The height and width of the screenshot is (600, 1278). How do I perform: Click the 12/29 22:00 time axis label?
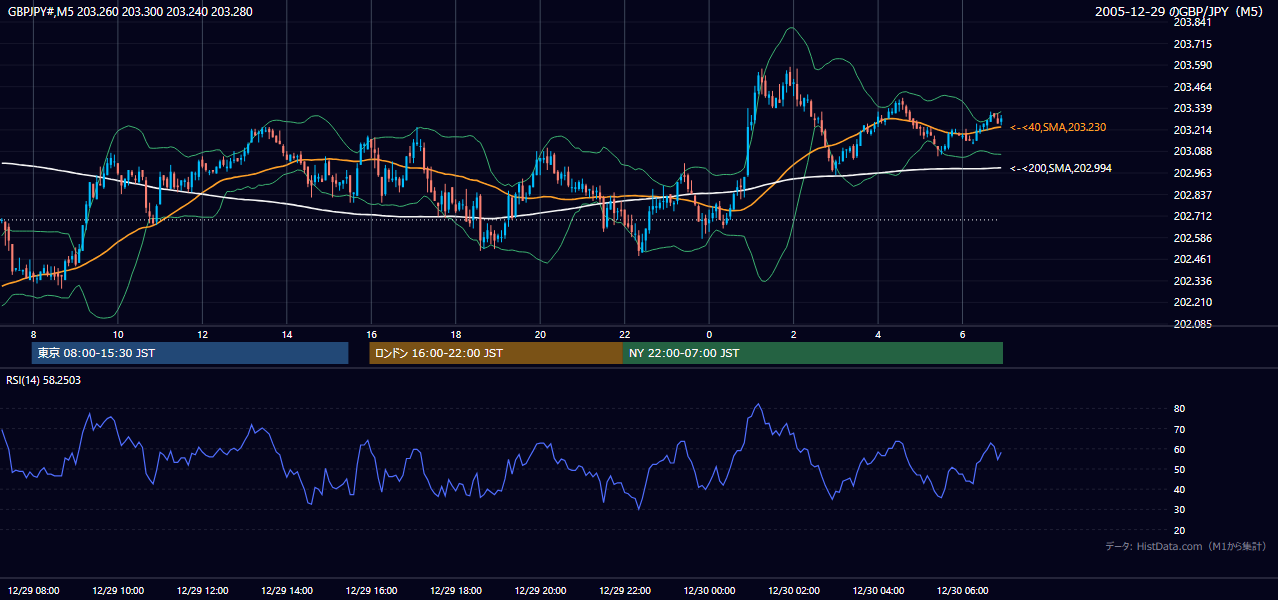click(625, 591)
